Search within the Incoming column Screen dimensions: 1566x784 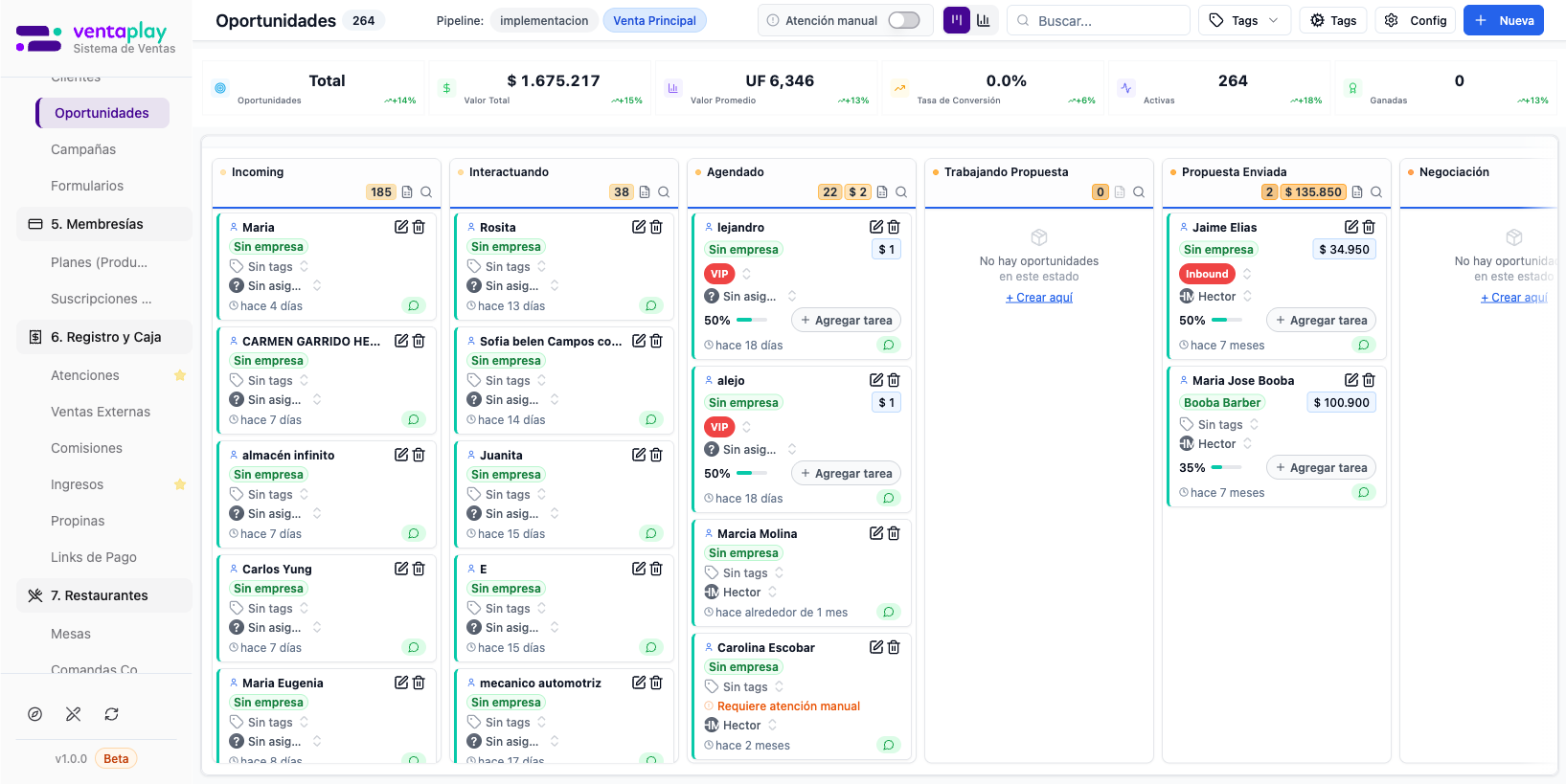(426, 192)
